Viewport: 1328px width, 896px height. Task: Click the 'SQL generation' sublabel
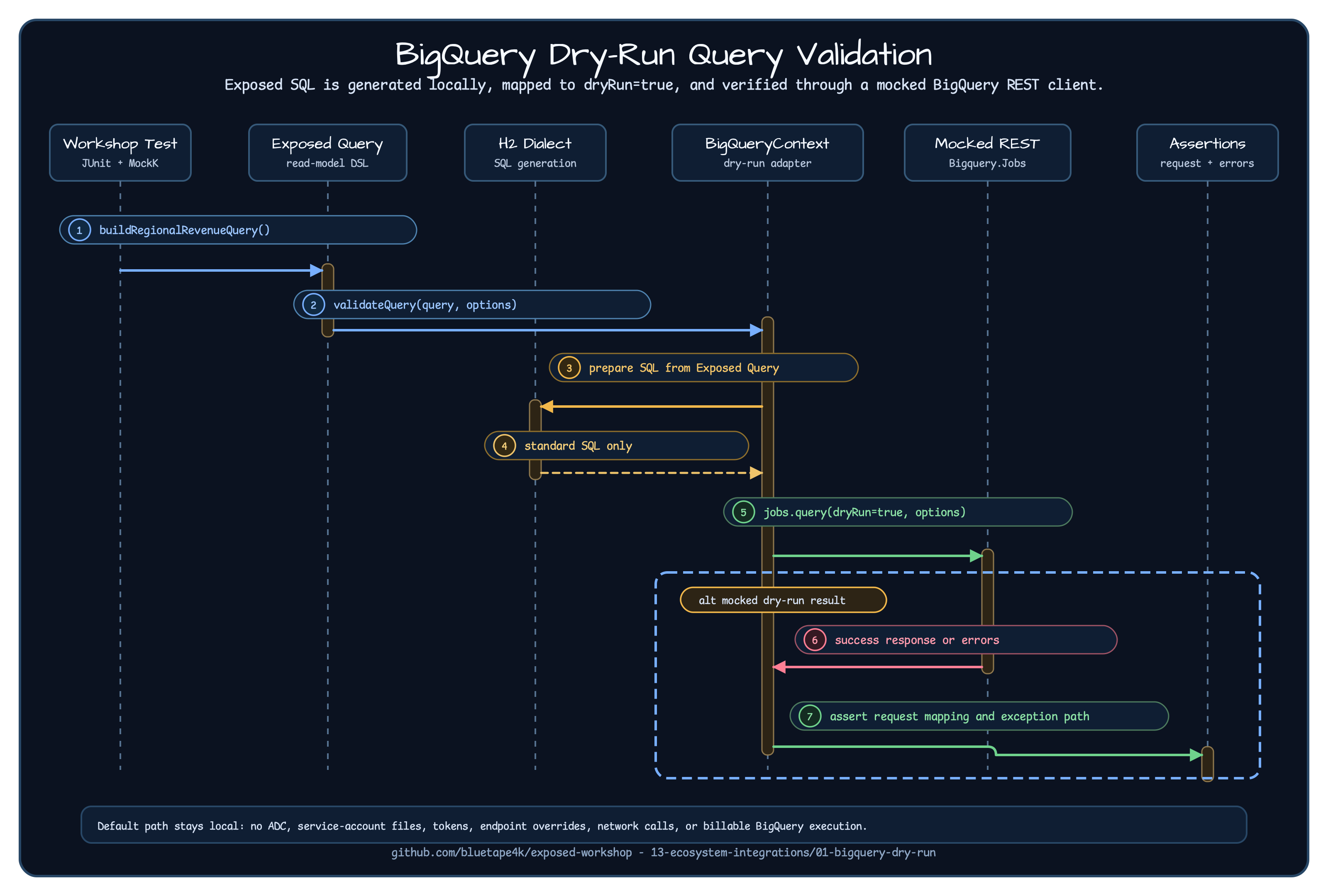tap(535, 163)
